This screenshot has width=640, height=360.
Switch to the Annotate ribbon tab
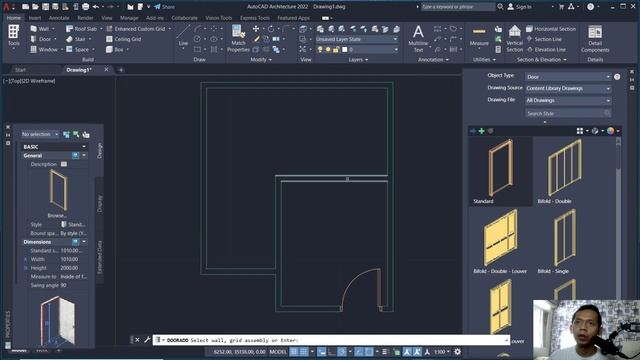click(x=59, y=18)
